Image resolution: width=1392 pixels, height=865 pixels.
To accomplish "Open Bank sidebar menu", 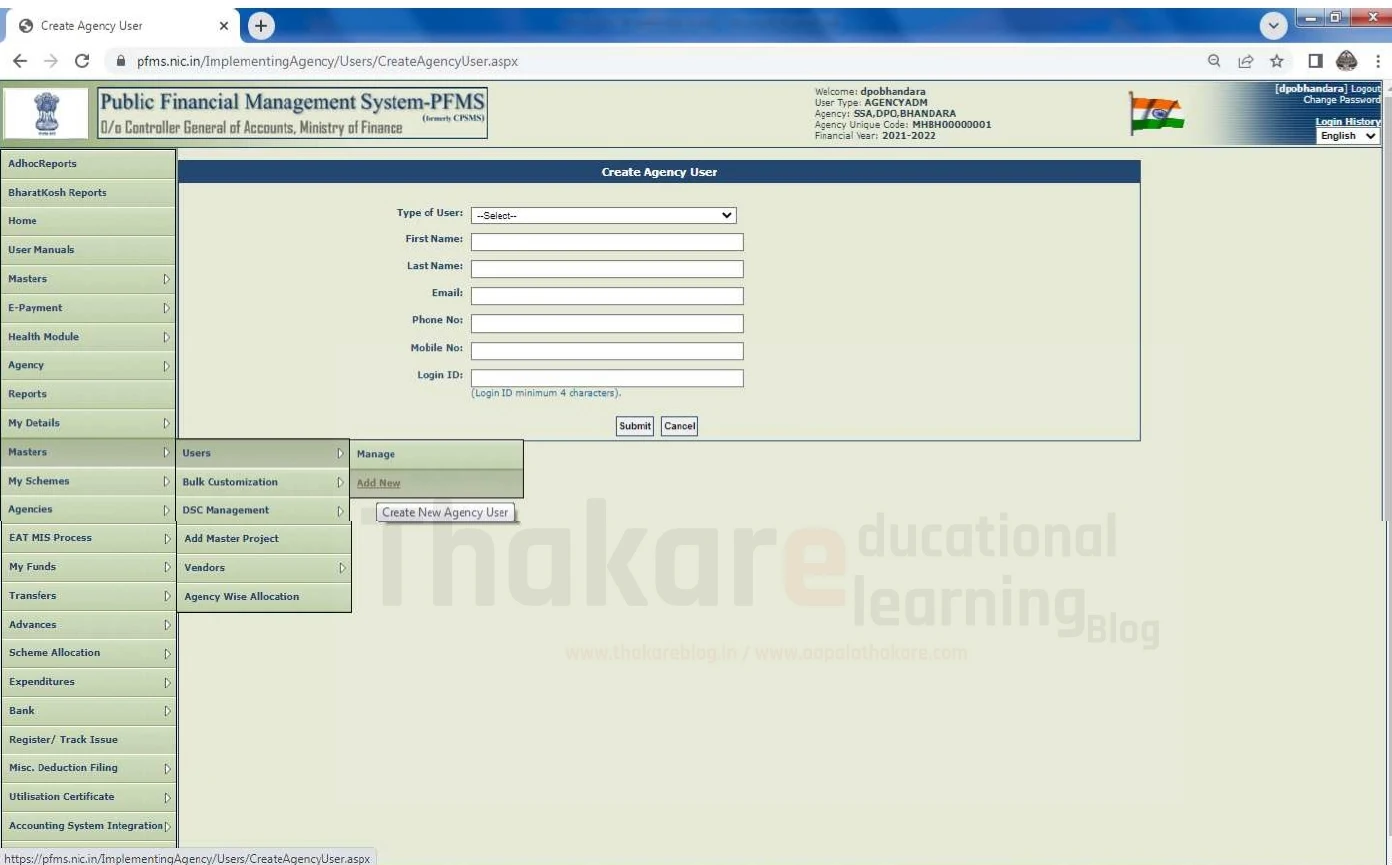I will point(88,711).
